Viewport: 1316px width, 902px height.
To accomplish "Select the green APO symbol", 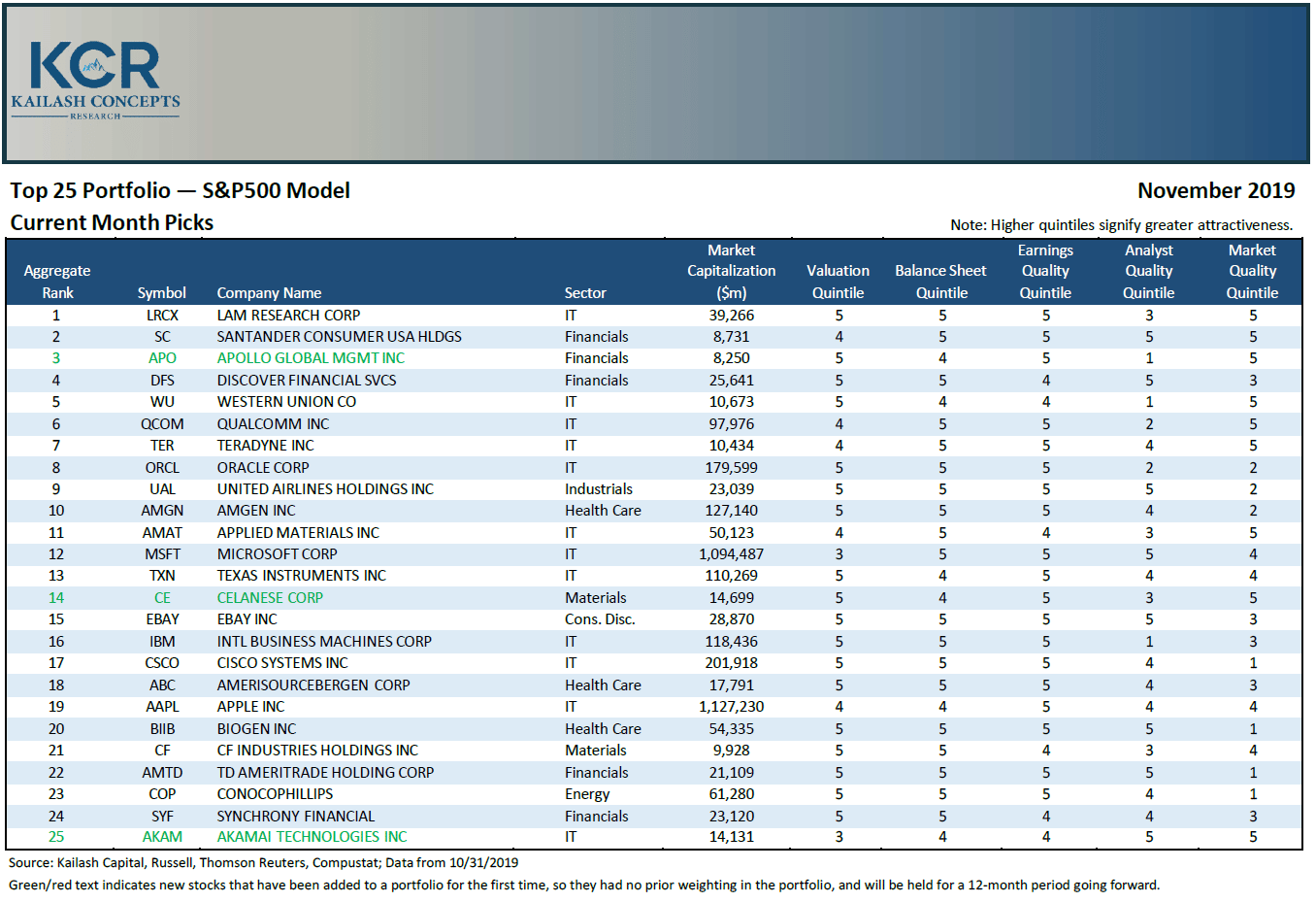I will (162, 358).
